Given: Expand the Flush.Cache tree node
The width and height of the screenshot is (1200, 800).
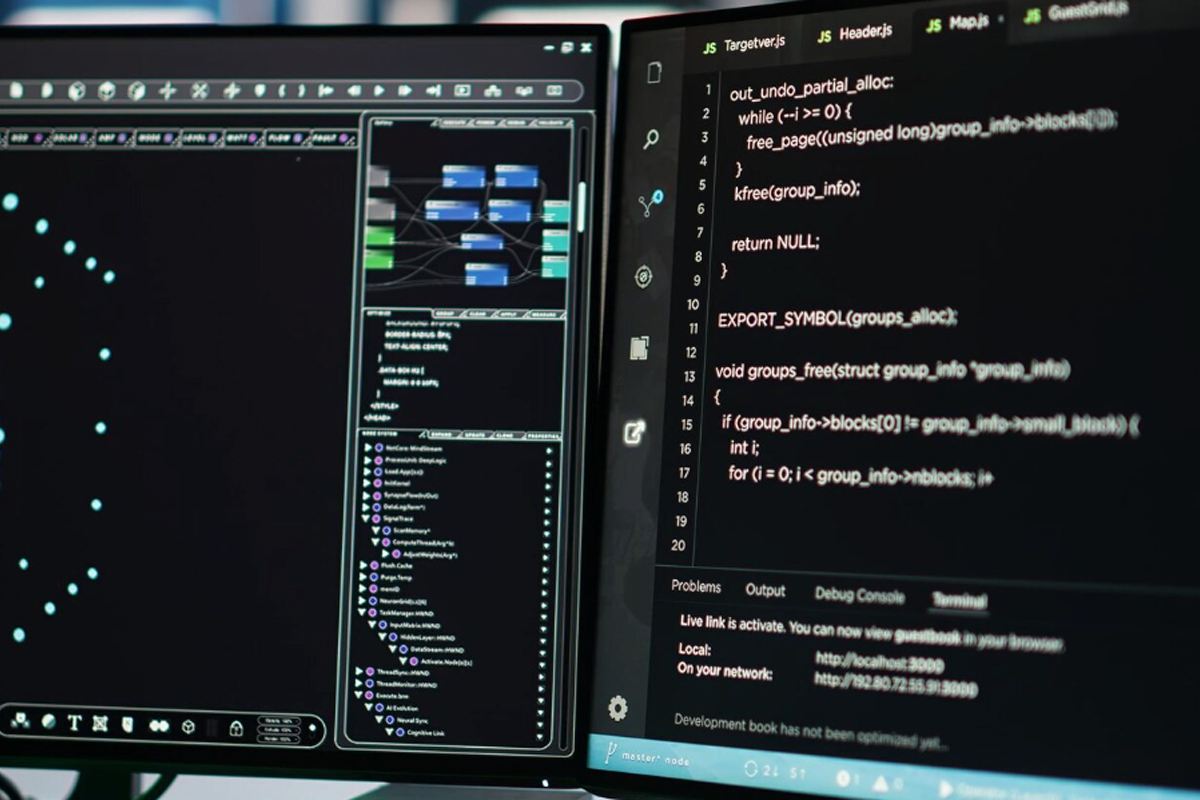Looking at the screenshot, I should click(363, 566).
